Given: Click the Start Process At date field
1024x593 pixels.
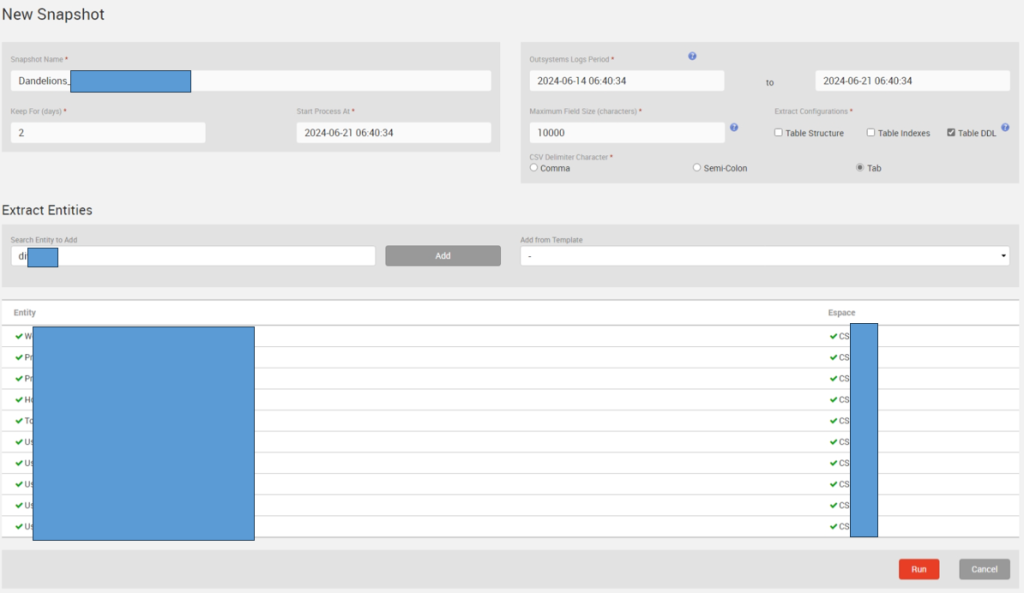Looking at the screenshot, I should pos(393,133).
